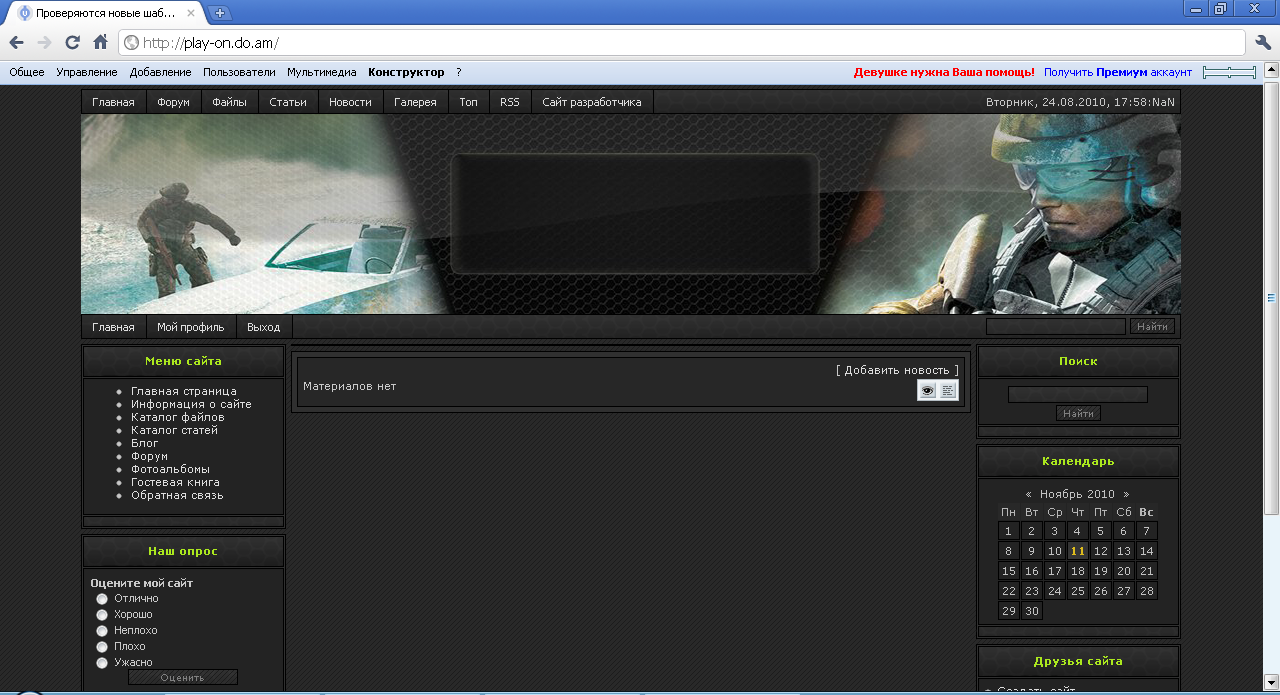Screen dimensions: 1280x695
Task: Reload the page with the refresh icon
Action: click(x=72, y=42)
